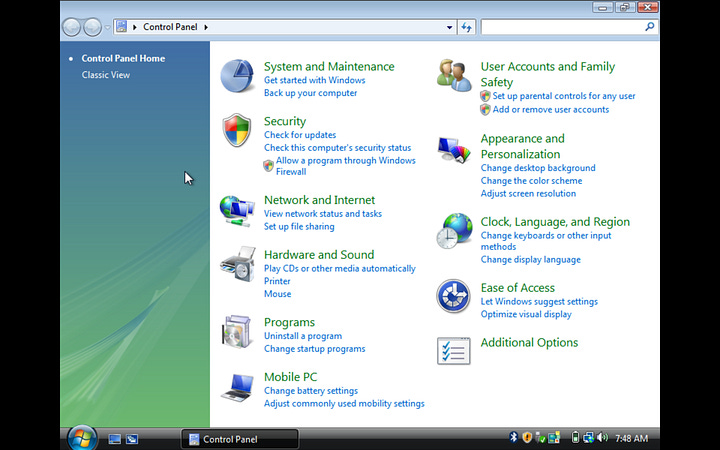Screen dimensions: 720x450
Task: Click Change battery settings
Action: 310,391
